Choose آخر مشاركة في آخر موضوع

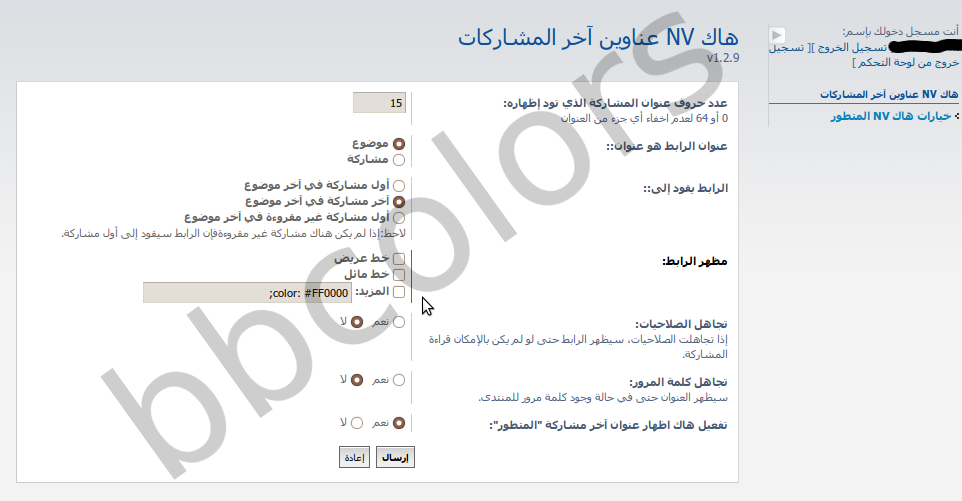[x=399, y=201]
